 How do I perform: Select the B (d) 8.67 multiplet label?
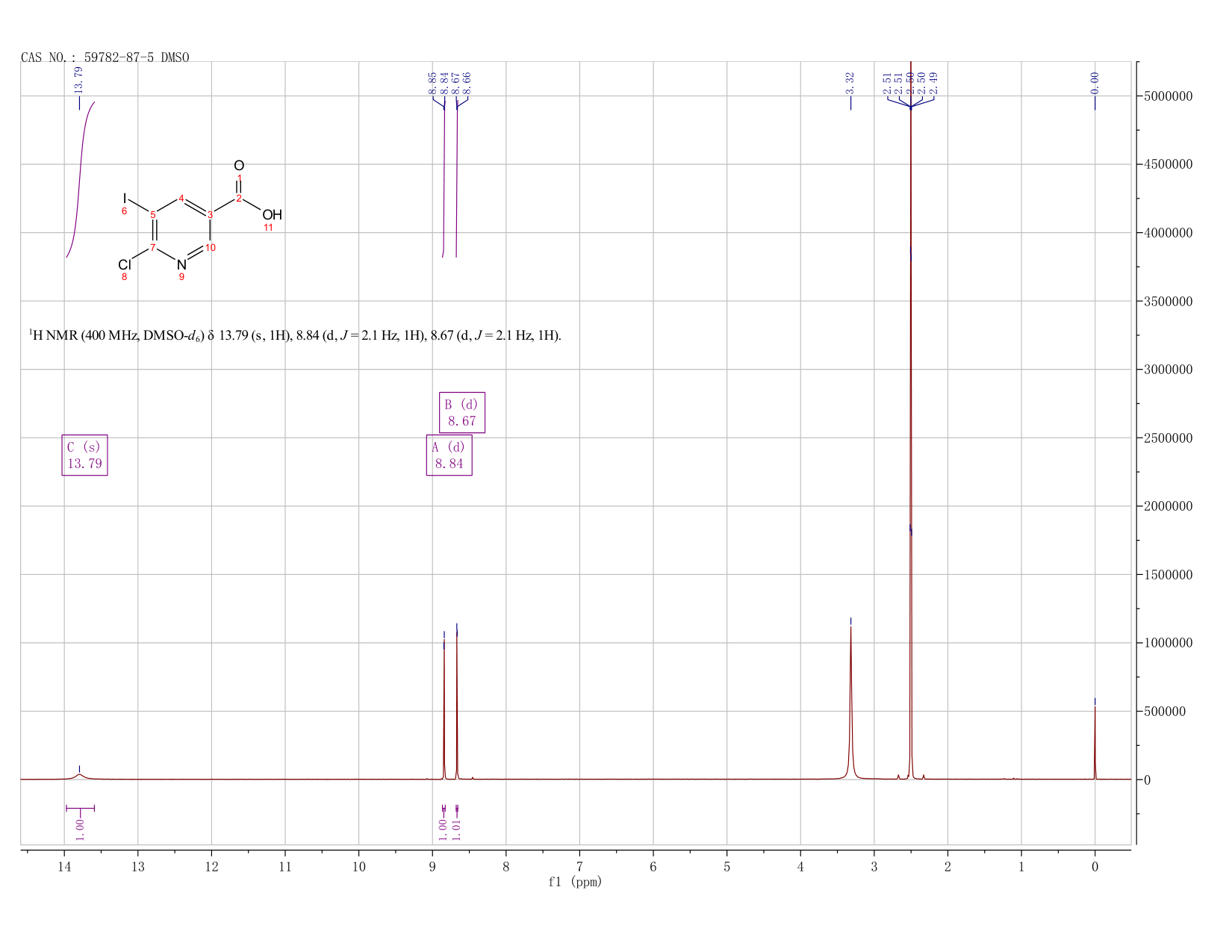[x=462, y=412]
